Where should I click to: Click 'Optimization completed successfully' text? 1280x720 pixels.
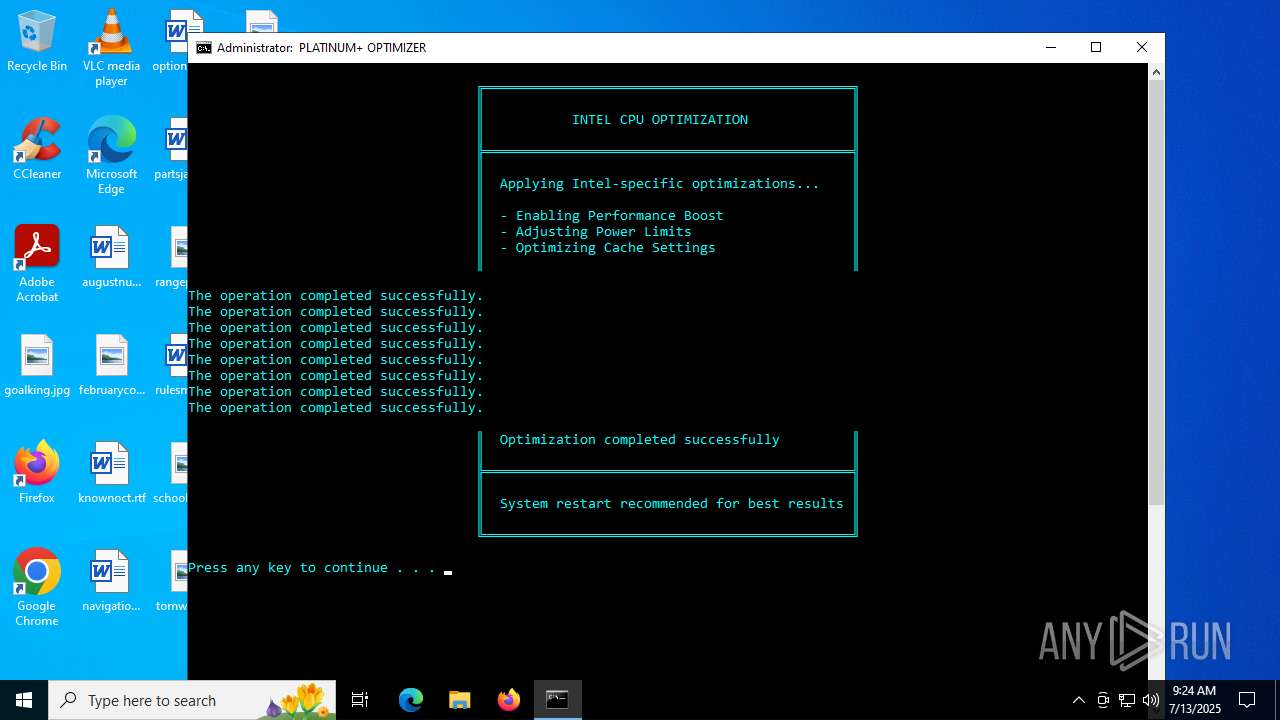coord(639,439)
